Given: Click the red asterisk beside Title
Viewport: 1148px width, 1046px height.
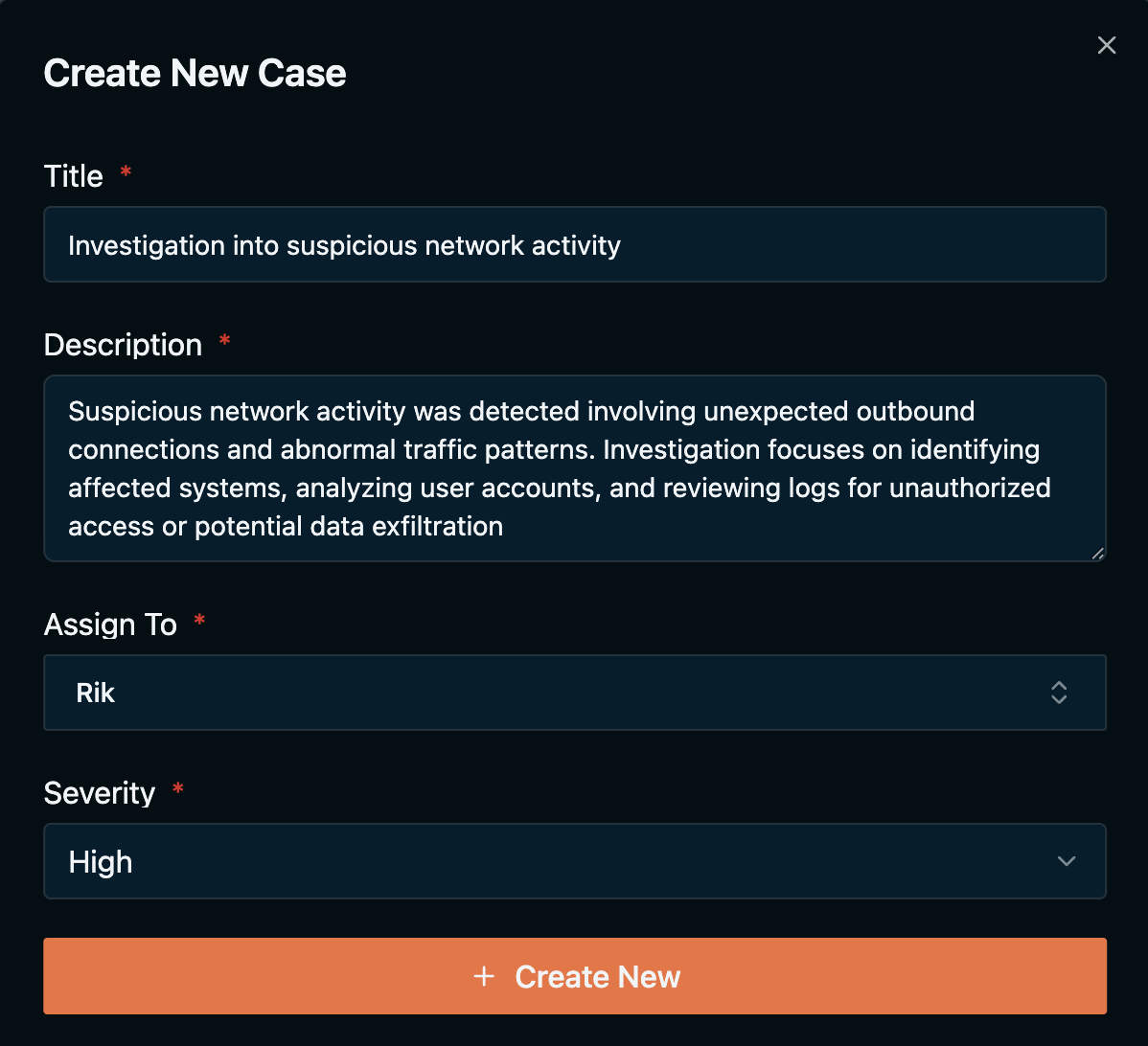Looking at the screenshot, I should (x=126, y=173).
